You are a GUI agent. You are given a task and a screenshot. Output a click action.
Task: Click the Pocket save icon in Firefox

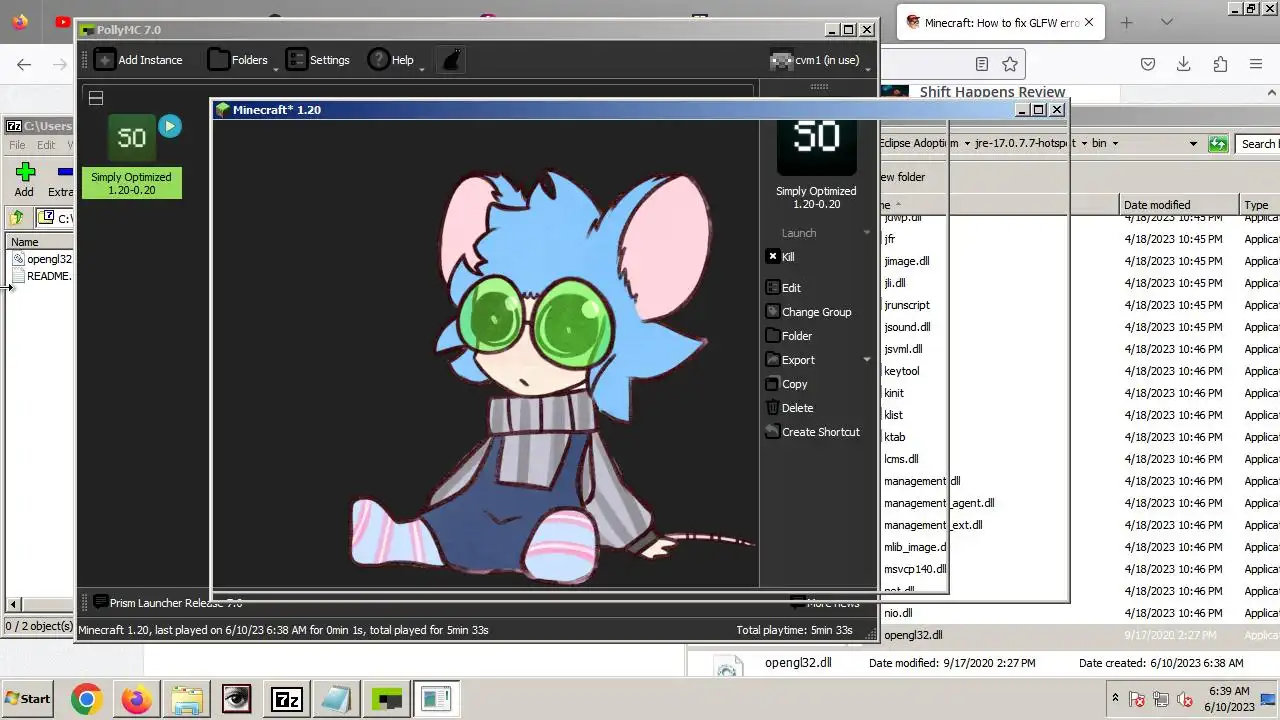coord(1148,64)
